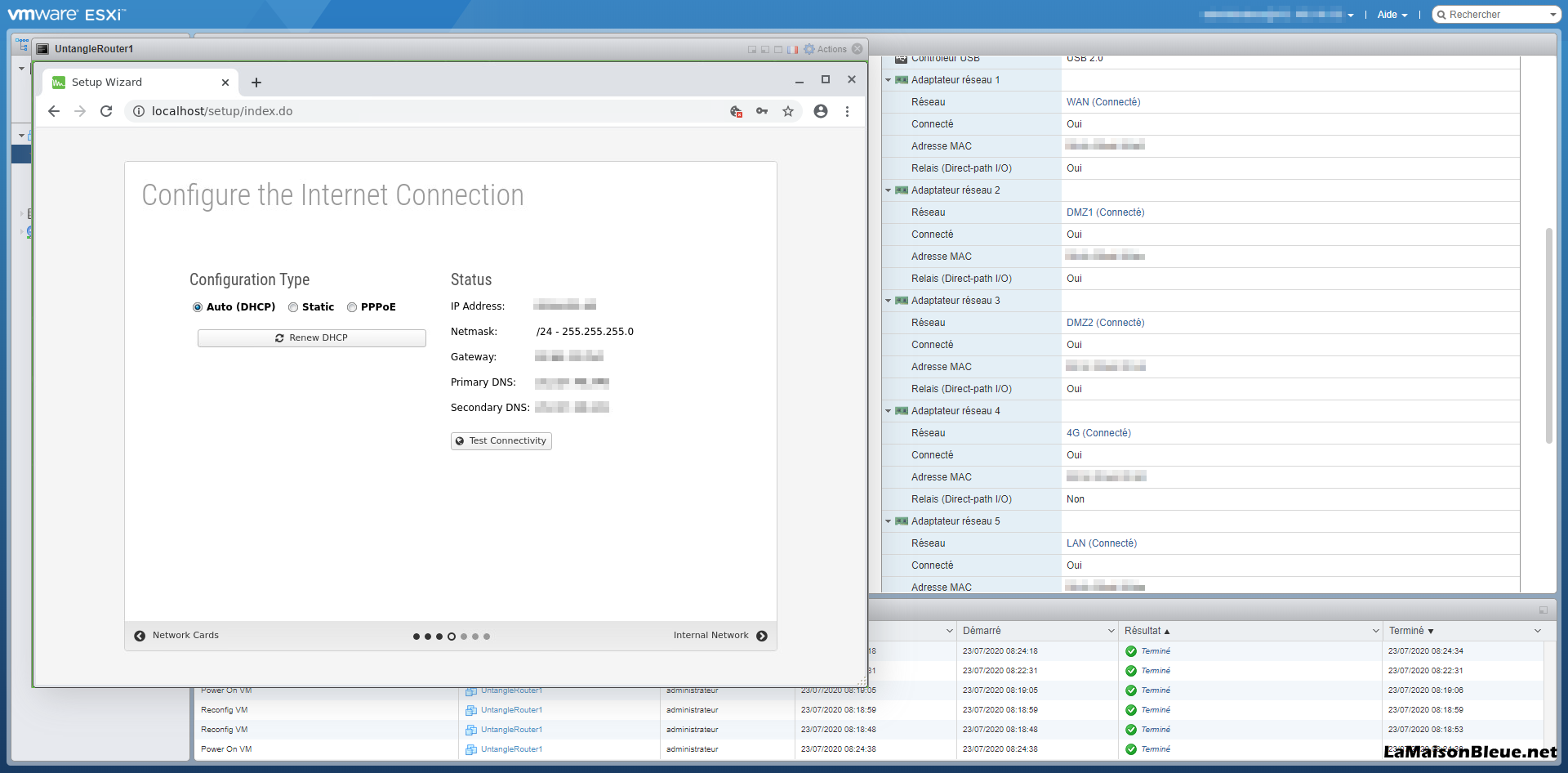Image resolution: width=1568 pixels, height=773 pixels.
Task: Collapse Adaptateur réseau 4 section
Action: tap(889, 411)
